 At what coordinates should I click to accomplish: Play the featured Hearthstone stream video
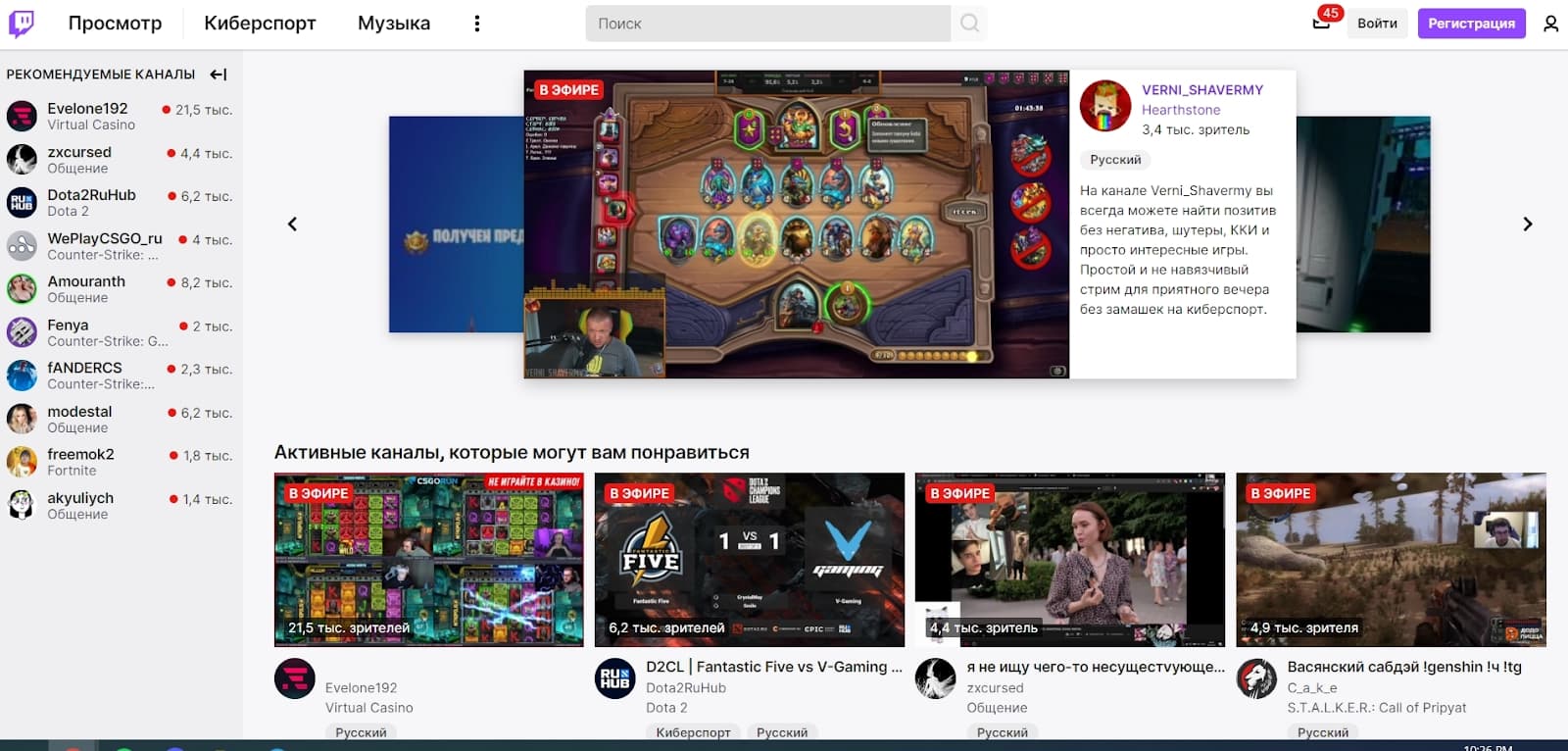[x=796, y=225]
